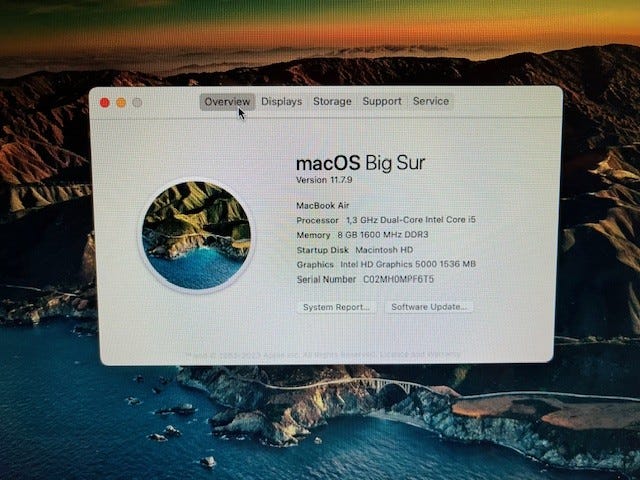
Task: Select the Service tab
Action: (x=431, y=101)
